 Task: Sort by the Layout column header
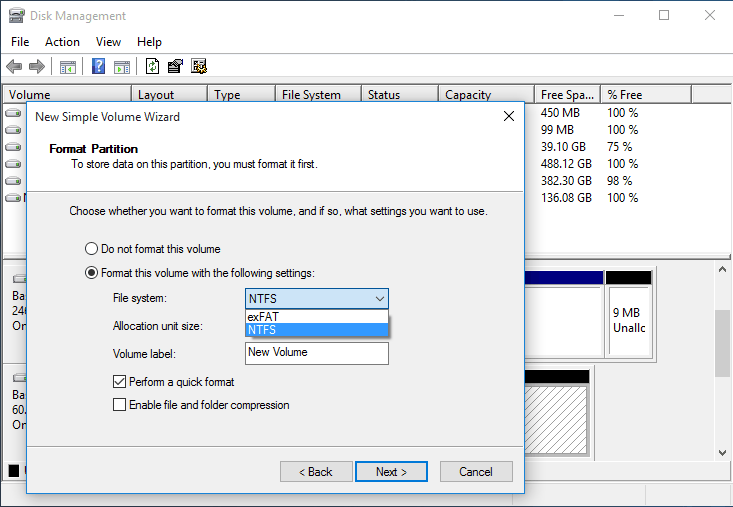170,94
